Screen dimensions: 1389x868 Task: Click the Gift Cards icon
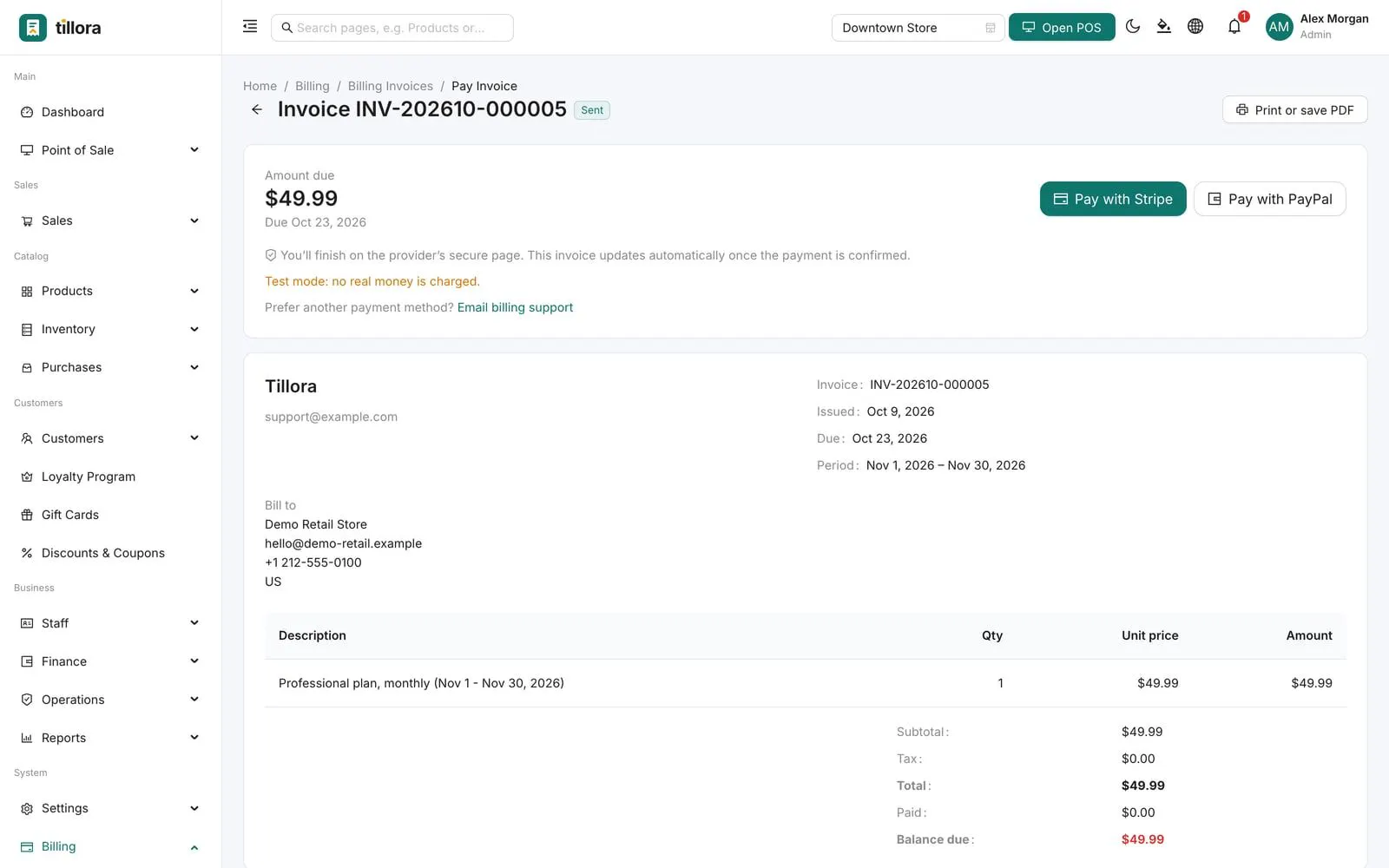27,515
